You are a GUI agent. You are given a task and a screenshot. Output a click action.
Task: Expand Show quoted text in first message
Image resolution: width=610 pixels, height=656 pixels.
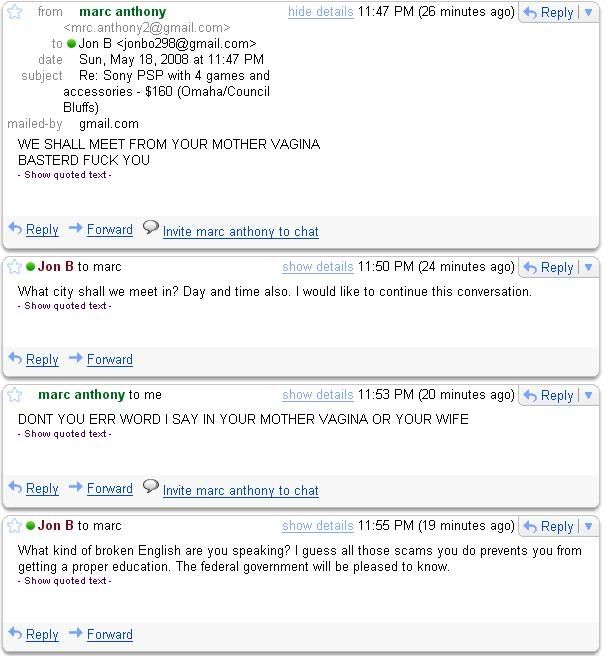[65, 175]
